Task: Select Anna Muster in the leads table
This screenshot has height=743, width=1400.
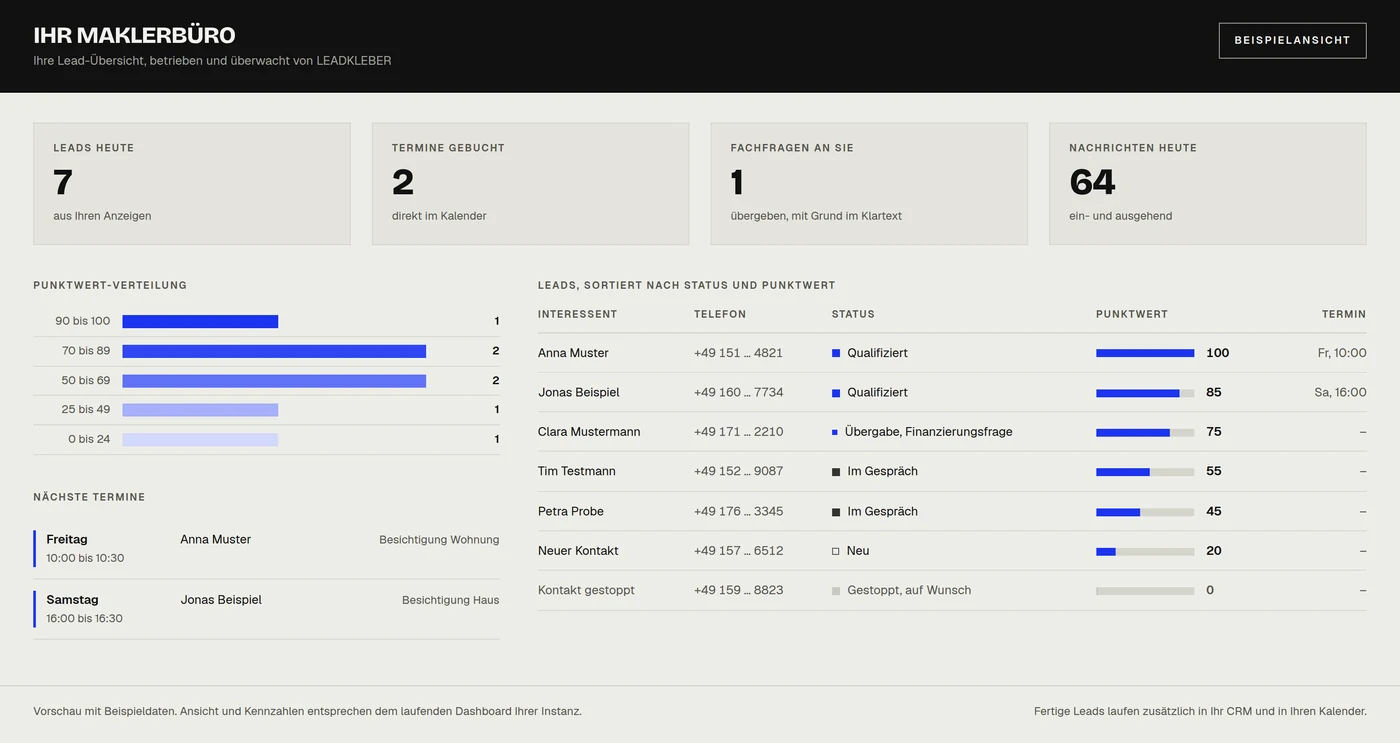Action: [573, 353]
